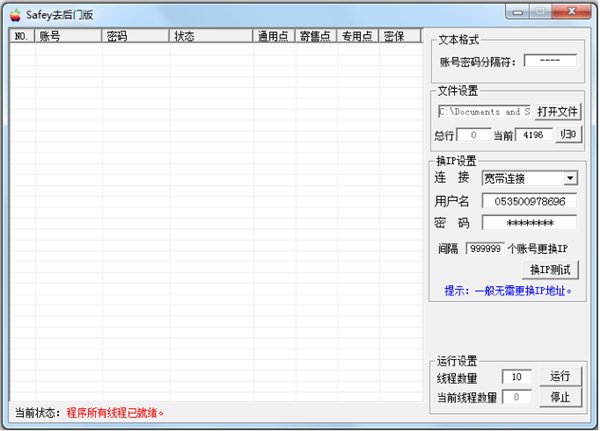This screenshot has height=431, width=600.
Task: Click the 账号 column header
Action: pos(68,36)
